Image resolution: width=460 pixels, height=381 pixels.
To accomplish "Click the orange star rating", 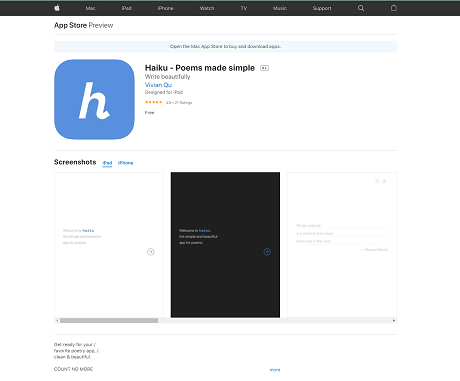I will pyautogui.click(x=153, y=102).
